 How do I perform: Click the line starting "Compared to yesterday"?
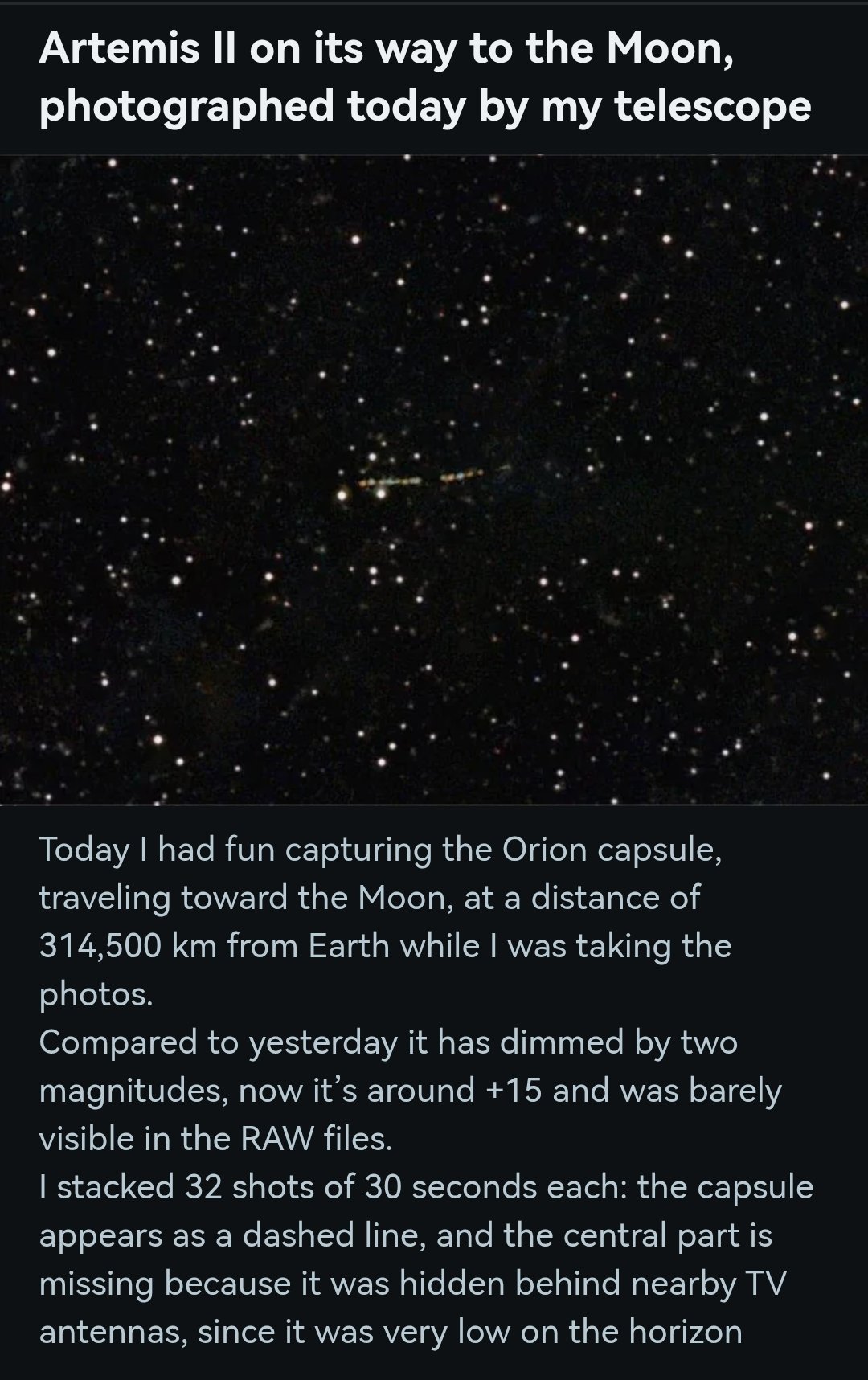coord(387,1042)
